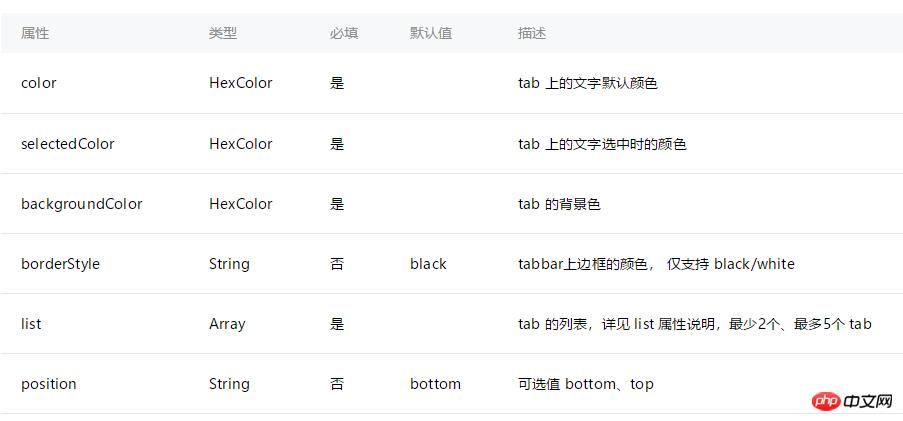This screenshot has width=903, height=421.
Task: Click HexColor type in the backgroundColor row
Action: tap(240, 204)
